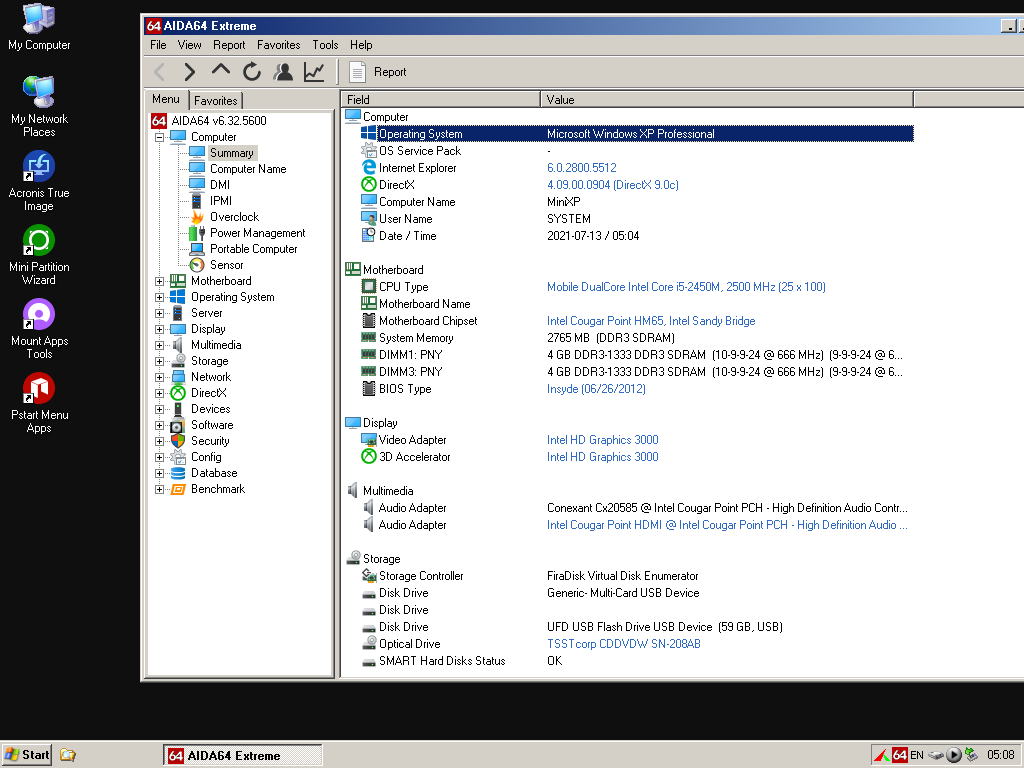Screen dimensions: 1024x768
Task: Sort by the Value column header
Action: 727,99
